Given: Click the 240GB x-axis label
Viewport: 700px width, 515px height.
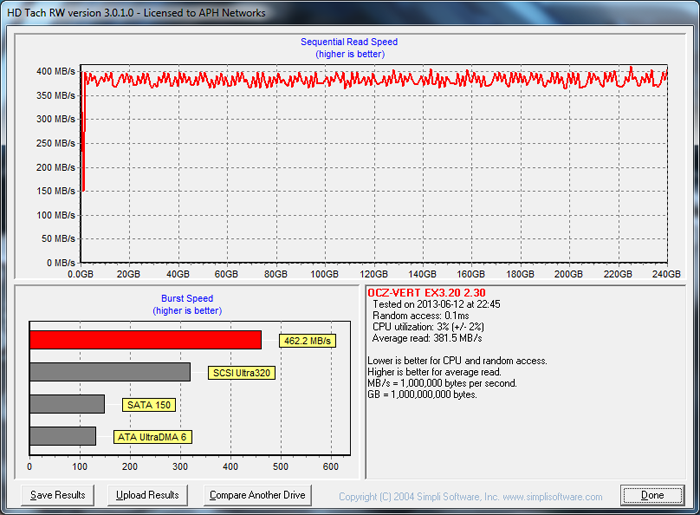Looking at the screenshot, I should tap(668, 273).
